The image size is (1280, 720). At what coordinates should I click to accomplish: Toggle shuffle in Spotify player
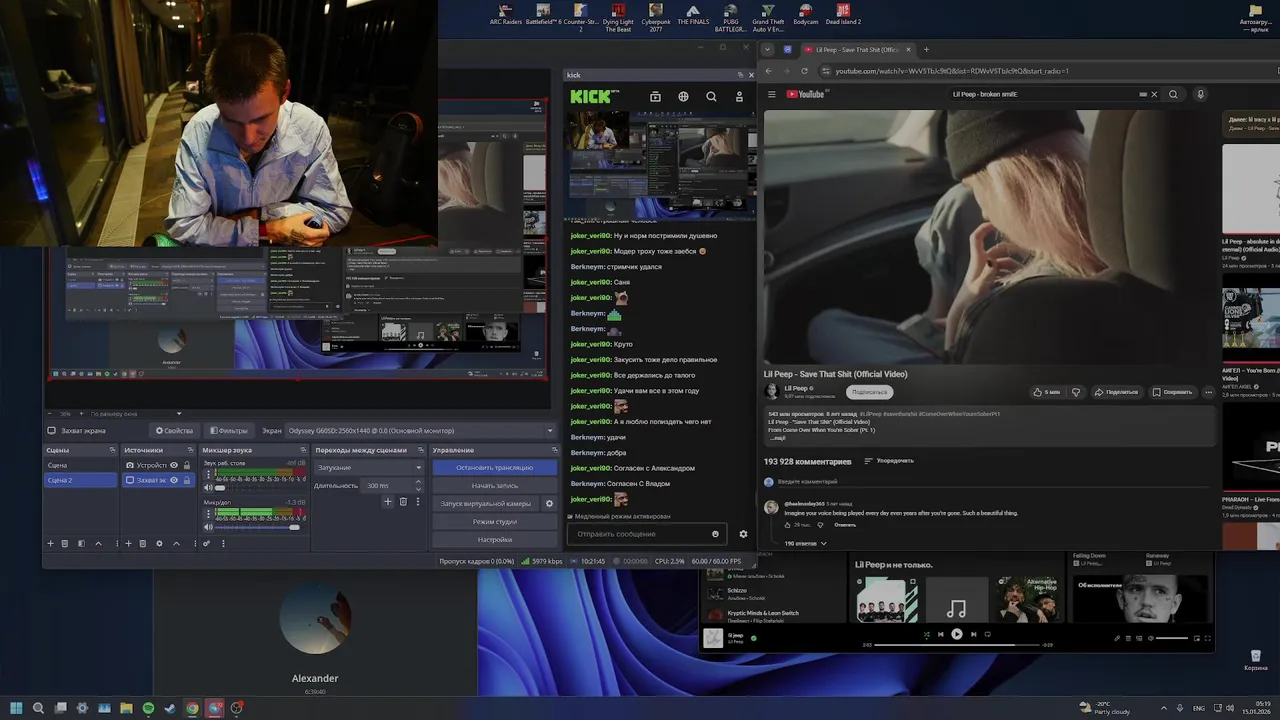(x=926, y=634)
